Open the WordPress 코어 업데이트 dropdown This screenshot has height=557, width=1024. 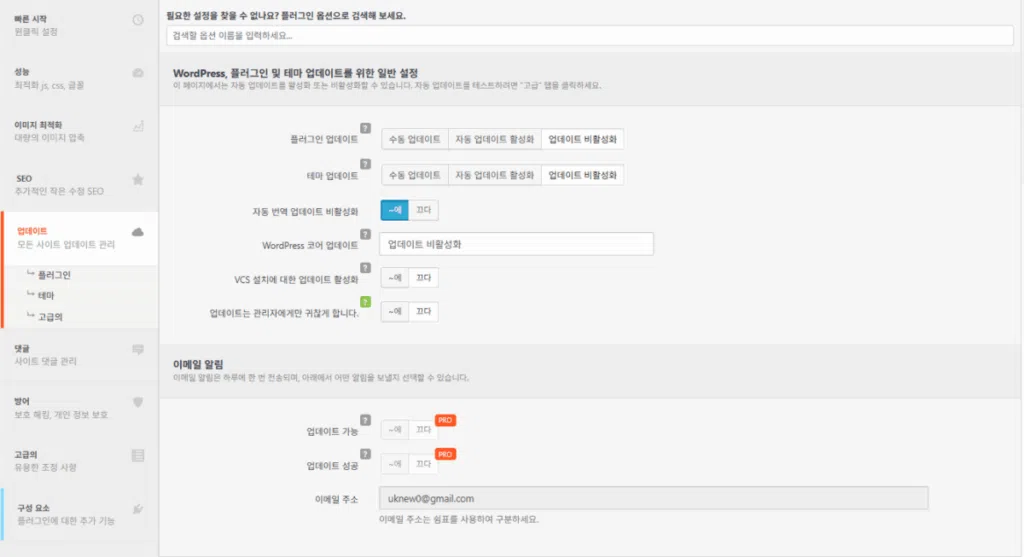click(x=516, y=244)
